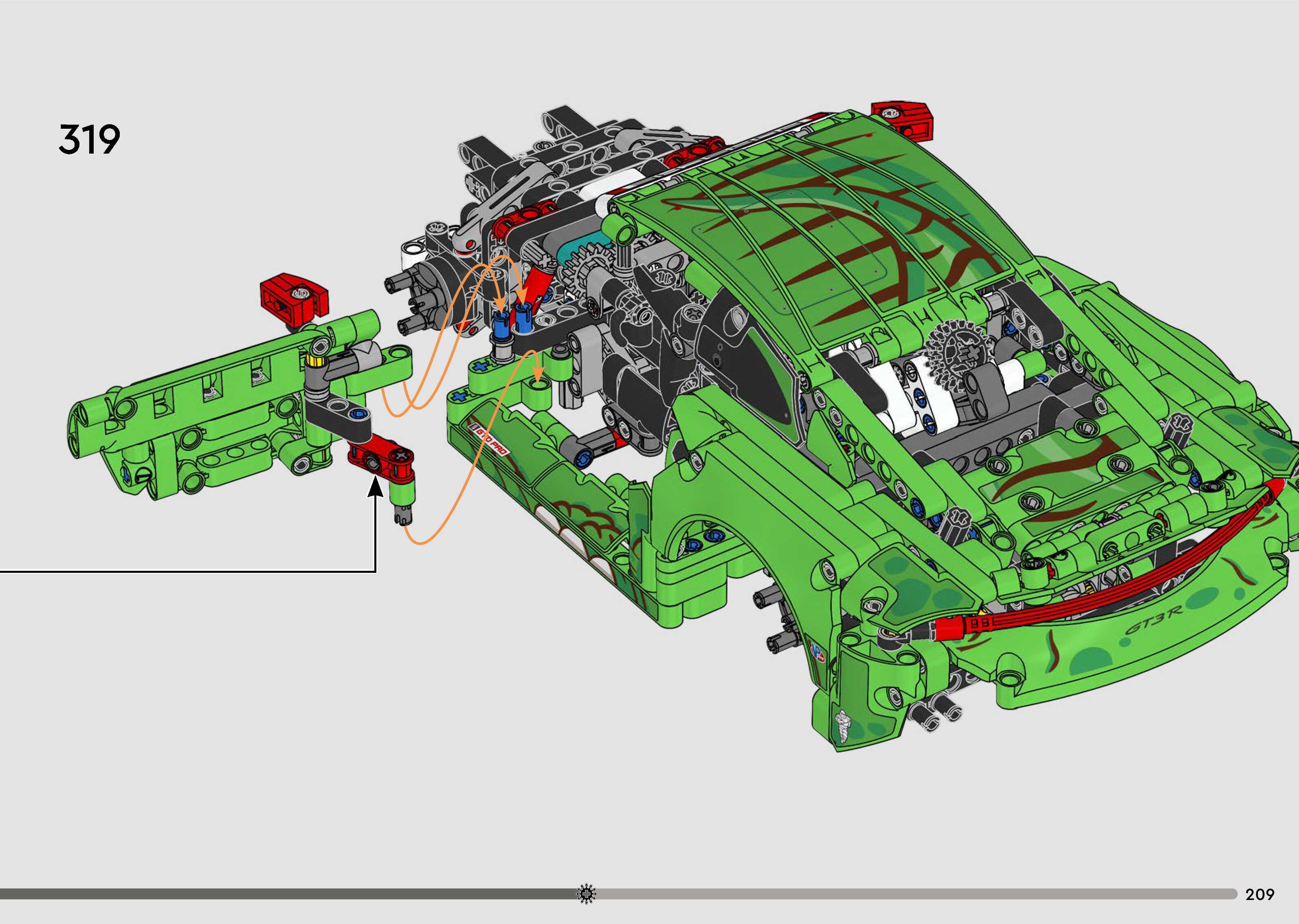Click the gear marker on progress bar

pyautogui.click(x=587, y=894)
